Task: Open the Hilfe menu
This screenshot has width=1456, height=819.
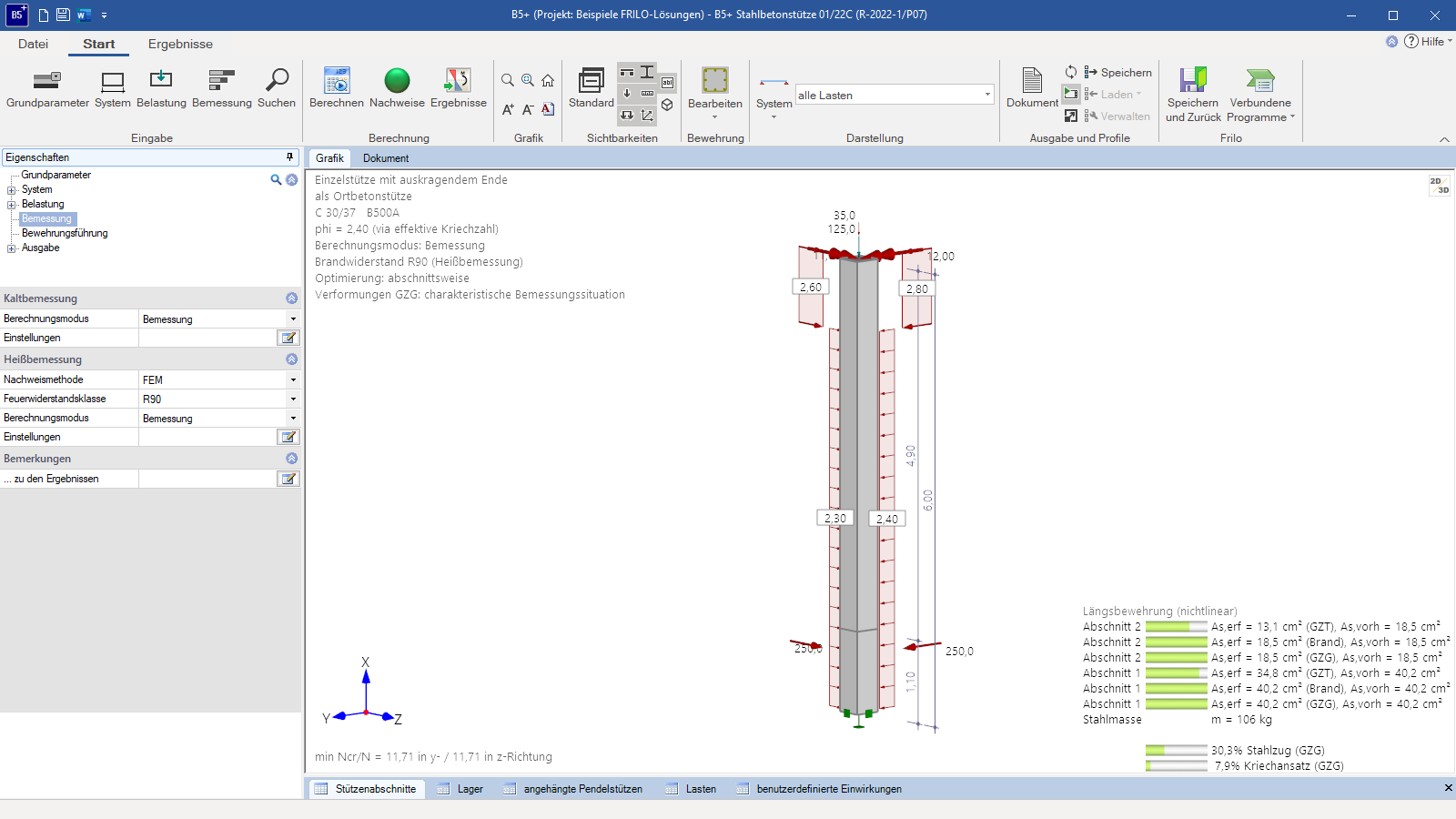Action: [1428, 41]
